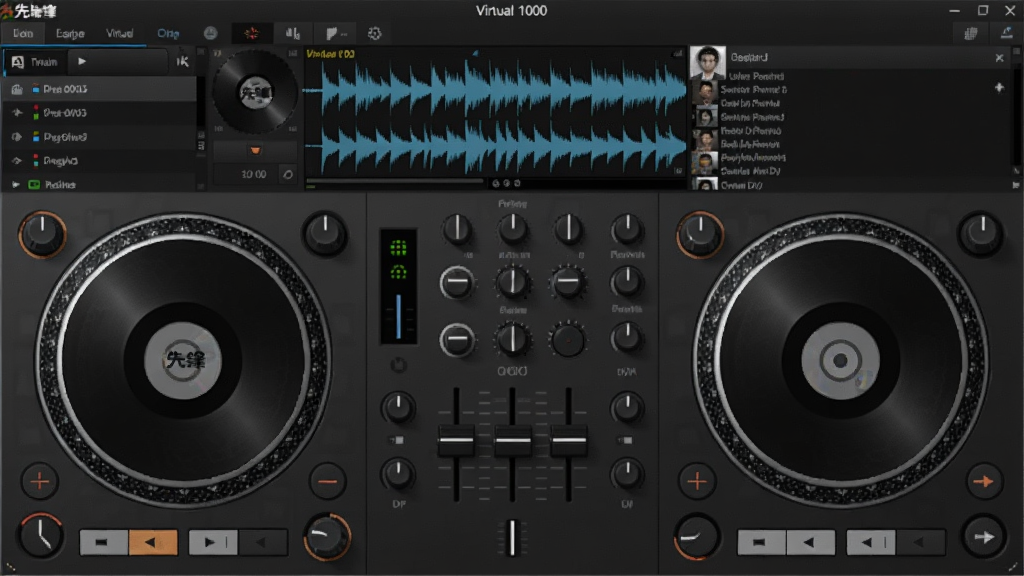The height and width of the screenshot is (576, 1024).
Task: Click the mini vinyl thumbnail beside the waveform
Action: 255,92
